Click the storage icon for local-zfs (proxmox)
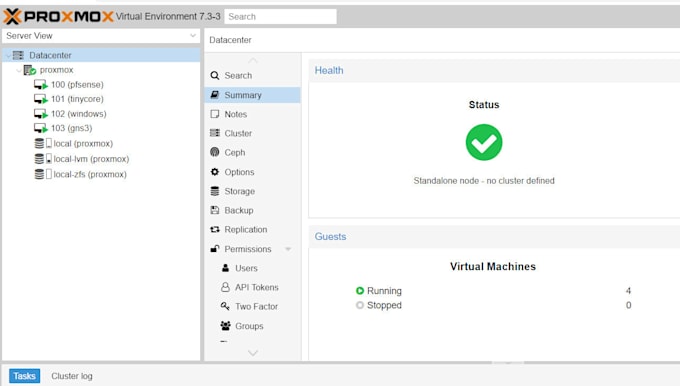Viewport: 680px width, 386px height. pos(43,174)
